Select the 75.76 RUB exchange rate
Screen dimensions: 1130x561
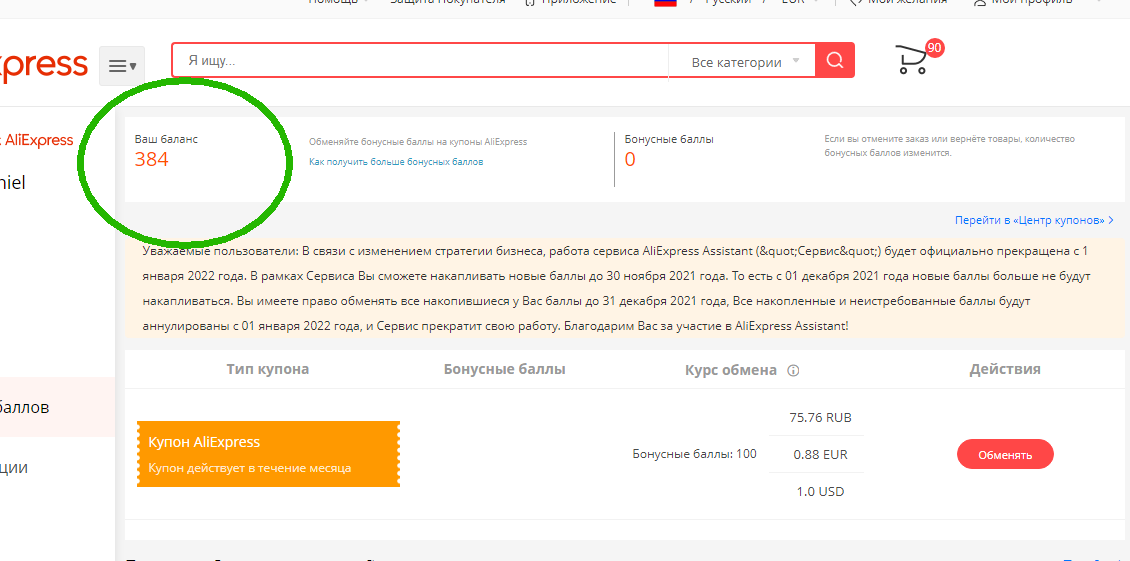(x=820, y=418)
